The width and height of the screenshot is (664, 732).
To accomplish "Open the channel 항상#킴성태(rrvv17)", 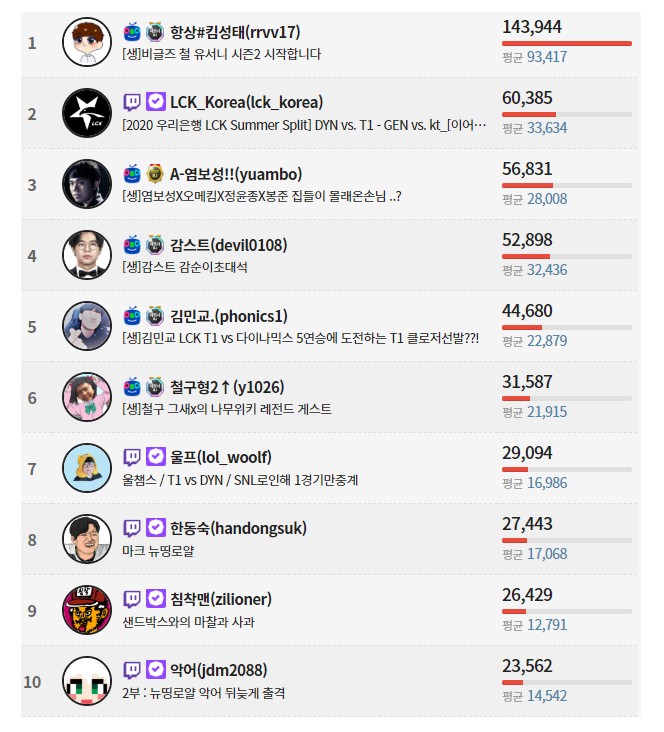I will click(235, 32).
